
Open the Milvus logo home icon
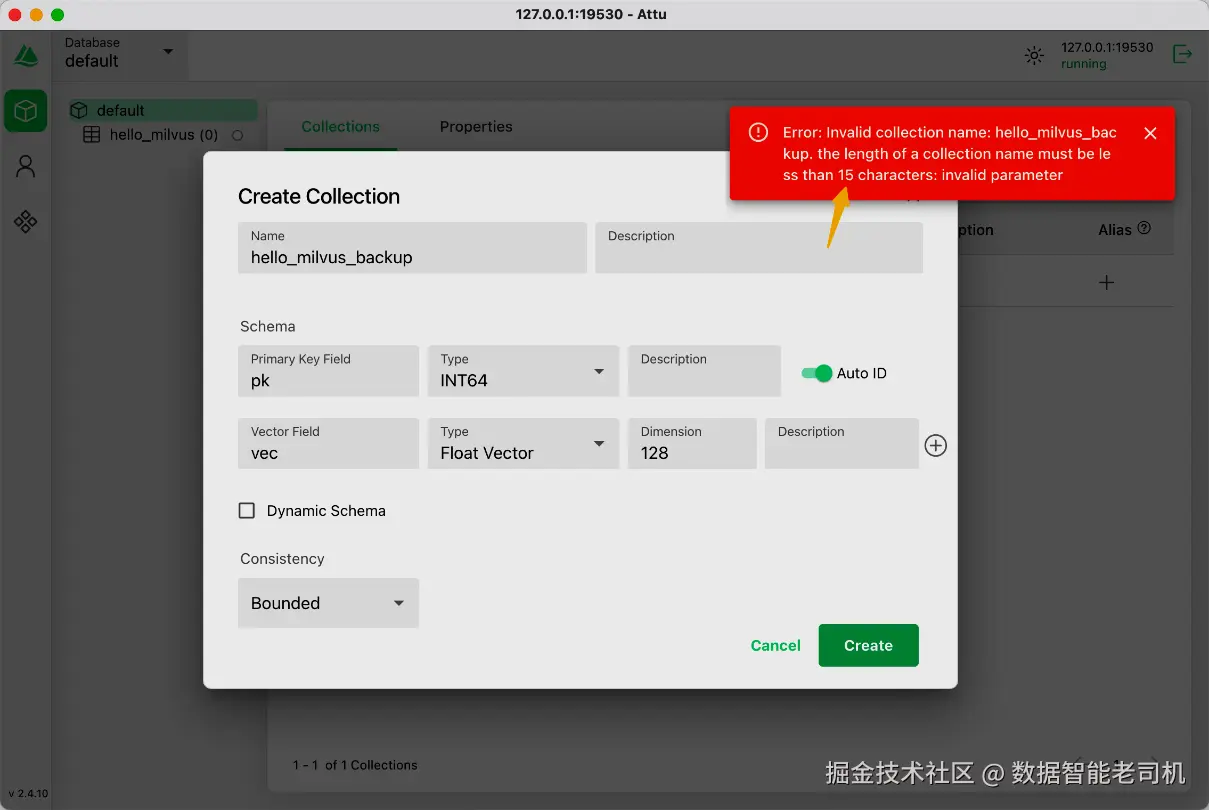click(x=26, y=57)
